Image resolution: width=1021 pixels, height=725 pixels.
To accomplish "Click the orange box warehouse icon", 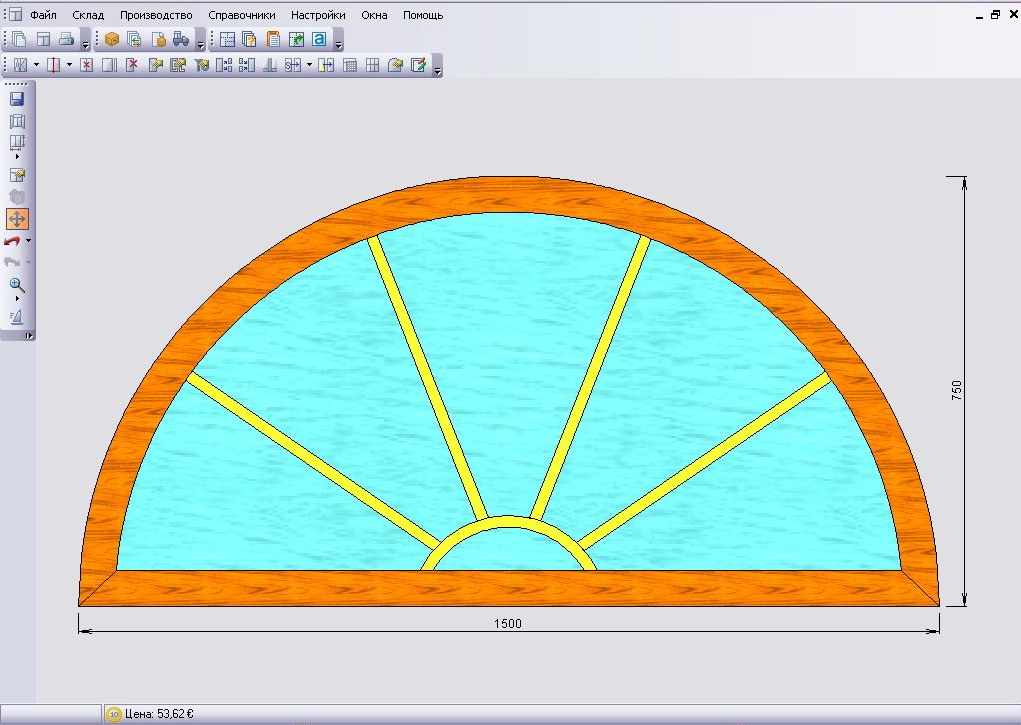I will (112, 40).
